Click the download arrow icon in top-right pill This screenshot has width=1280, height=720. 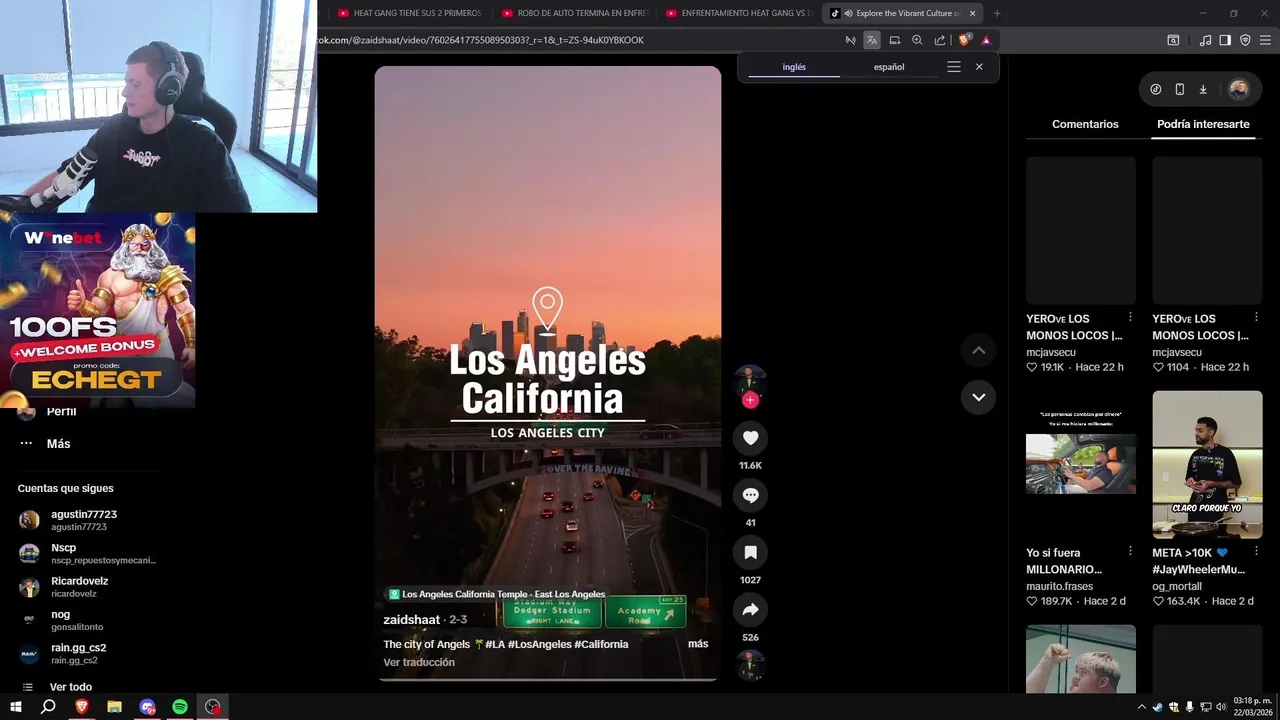pos(1203,89)
